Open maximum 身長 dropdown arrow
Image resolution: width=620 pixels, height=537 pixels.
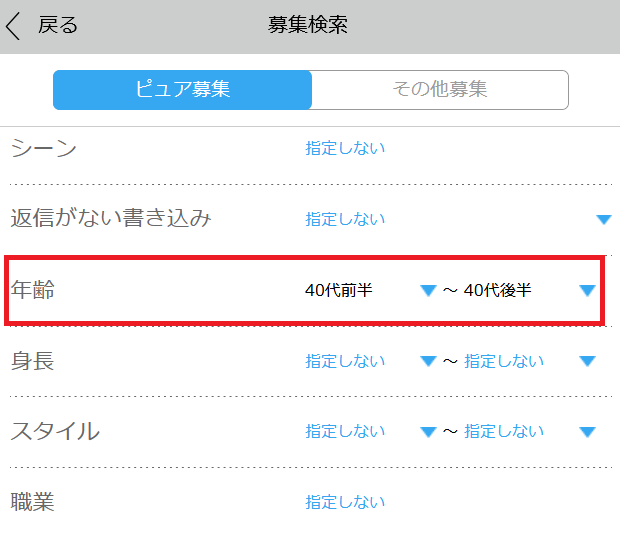click(587, 361)
